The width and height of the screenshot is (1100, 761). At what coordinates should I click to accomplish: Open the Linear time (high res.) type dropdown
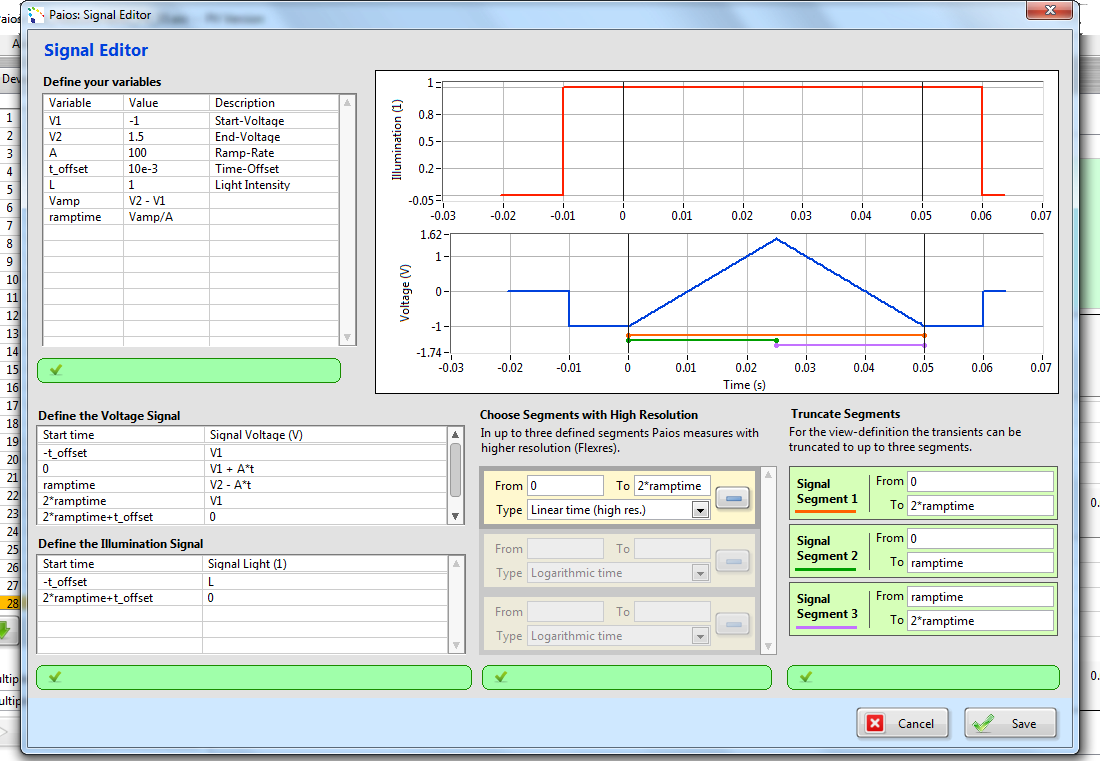[x=700, y=511]
